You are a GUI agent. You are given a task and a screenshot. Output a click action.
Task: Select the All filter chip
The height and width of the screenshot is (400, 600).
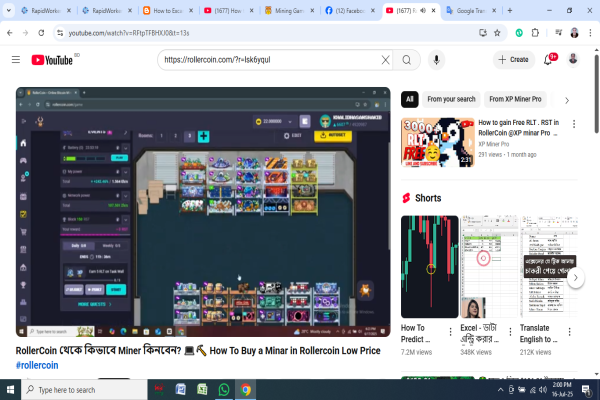409,99
